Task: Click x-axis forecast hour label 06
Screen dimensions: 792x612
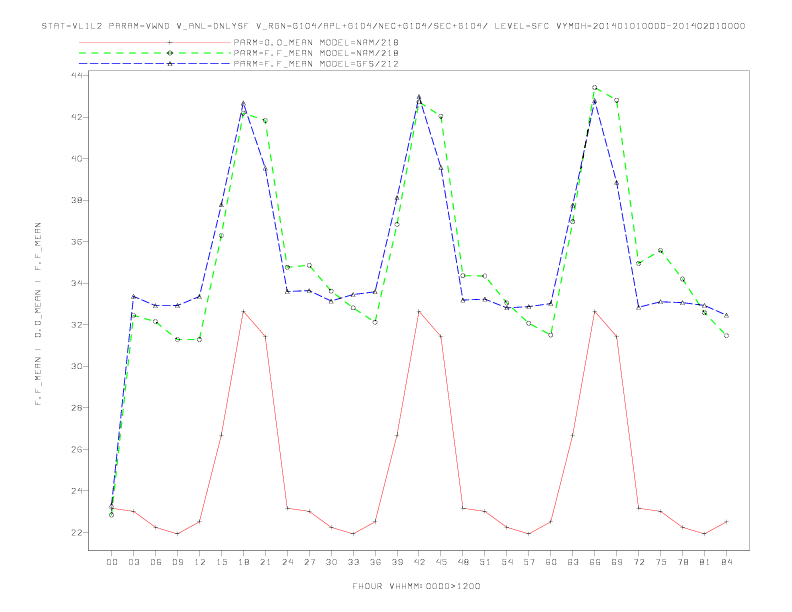Action: (156, 562)
